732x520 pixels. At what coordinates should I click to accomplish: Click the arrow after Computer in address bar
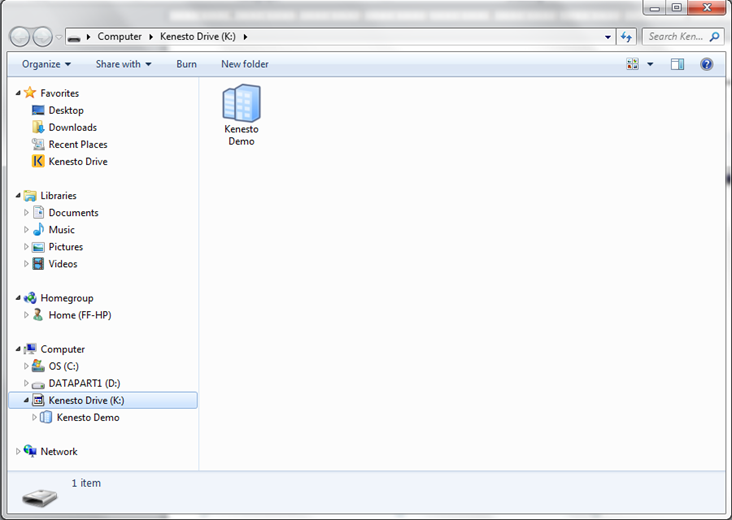pos(151,36)
